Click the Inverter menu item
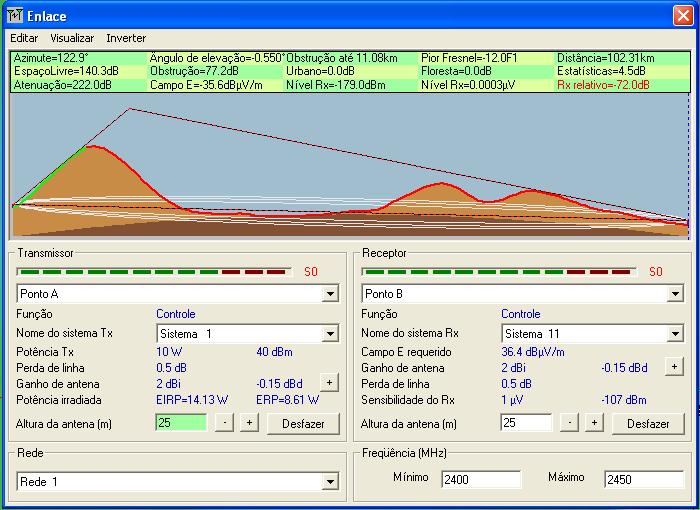The image size is (700, 510). 126,38
